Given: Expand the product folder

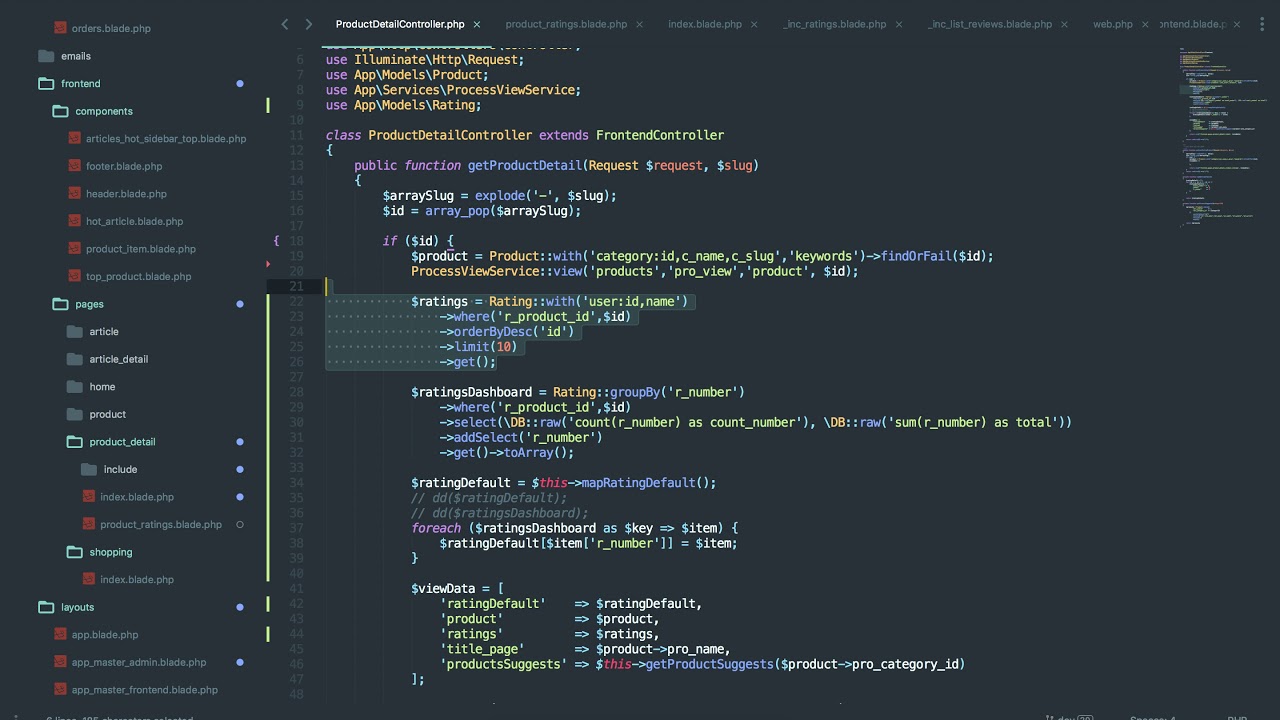Looking at the screenshot, I should click(x=74, y=414).
